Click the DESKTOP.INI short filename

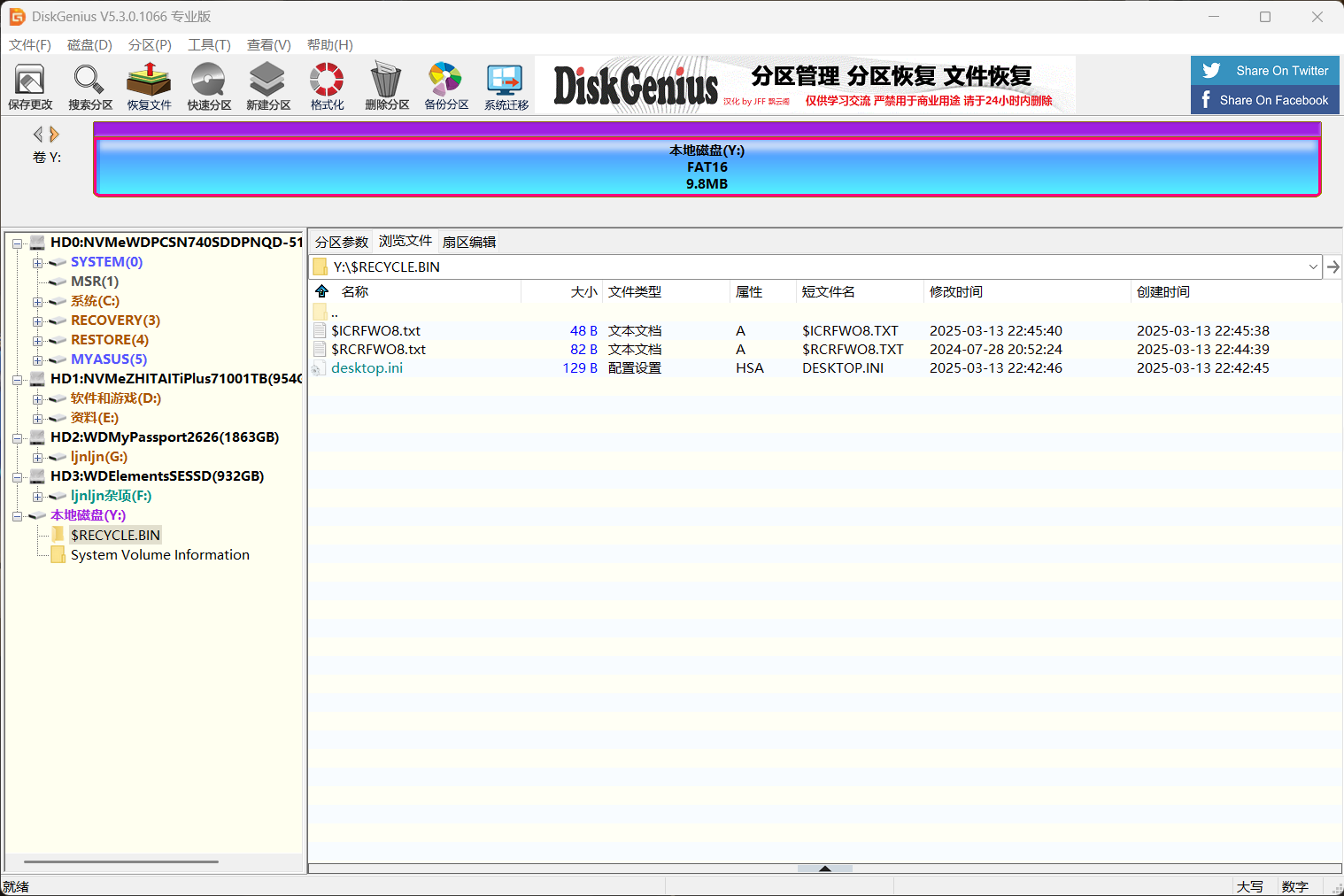(843, 367)
